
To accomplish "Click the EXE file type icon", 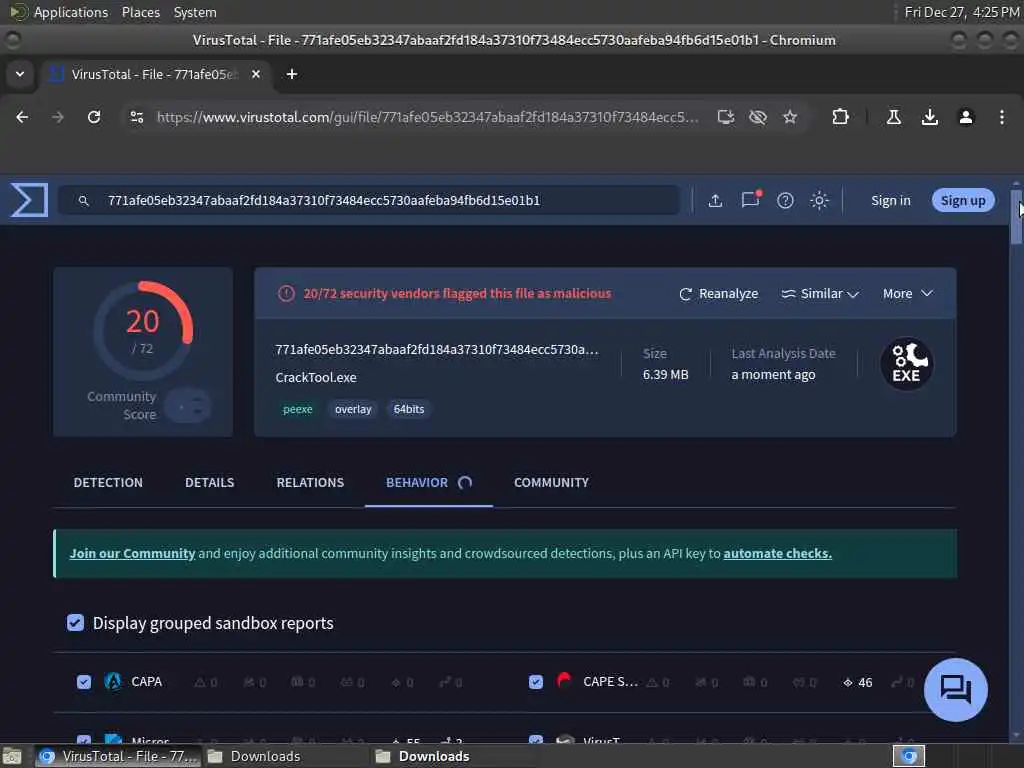I will point(906,364).
